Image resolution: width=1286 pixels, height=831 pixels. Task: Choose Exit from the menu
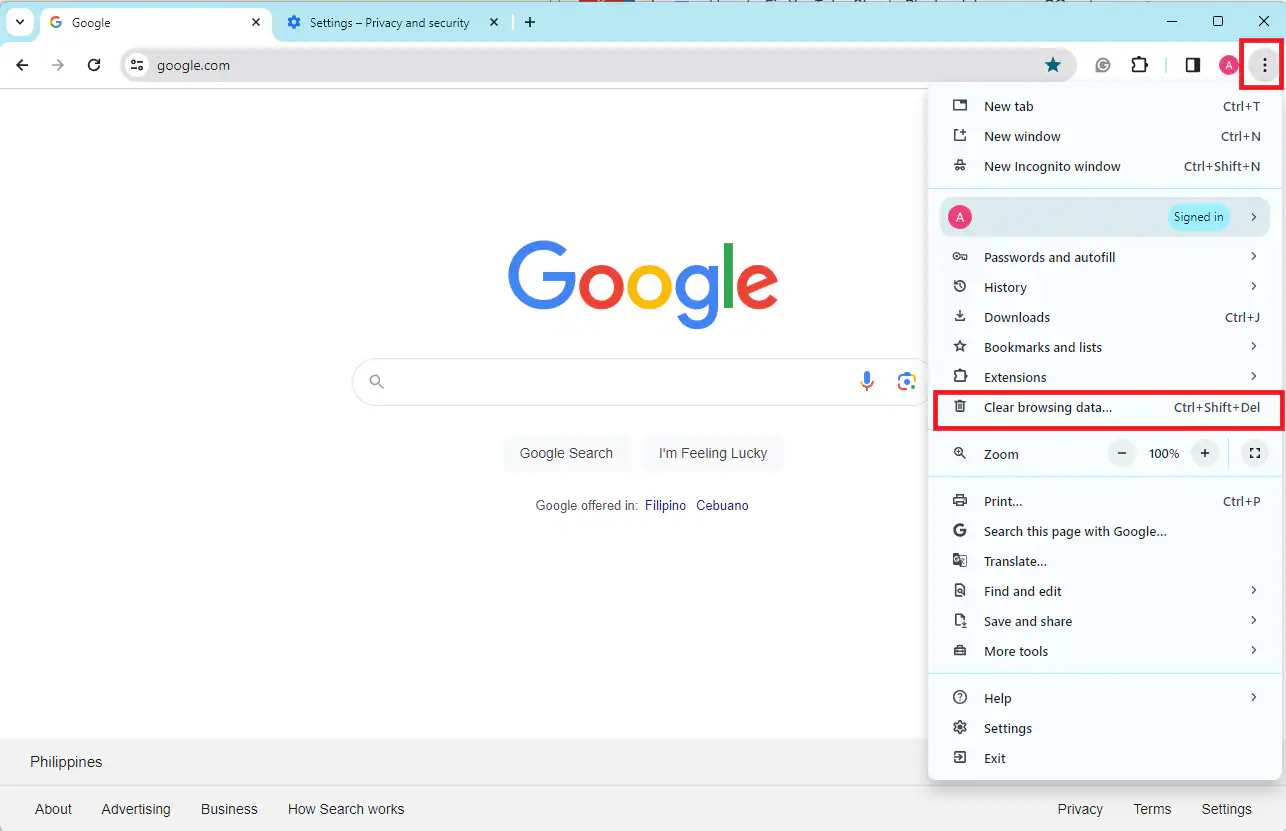tap(1105, 758)
